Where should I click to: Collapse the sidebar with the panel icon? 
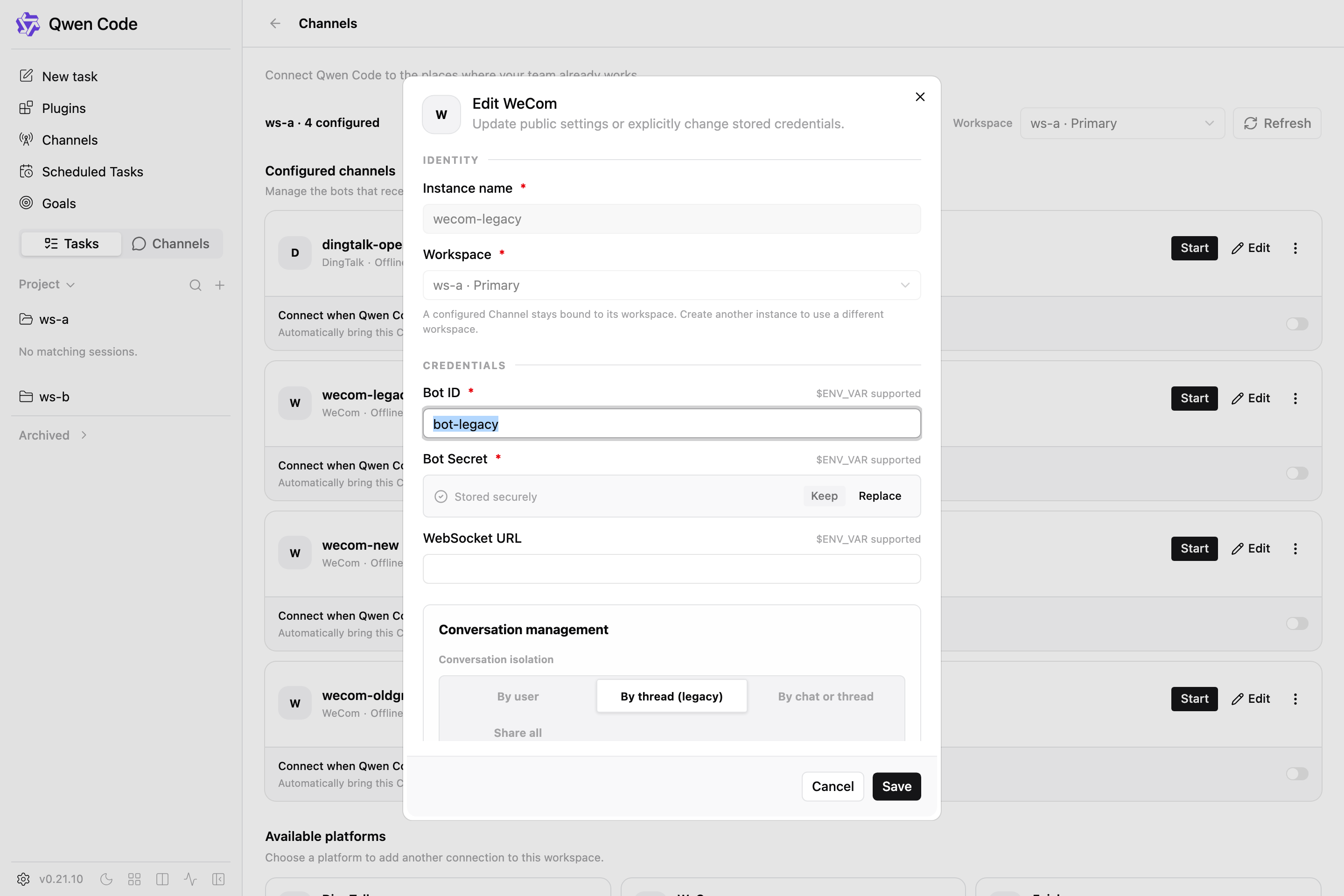point(218,879)
